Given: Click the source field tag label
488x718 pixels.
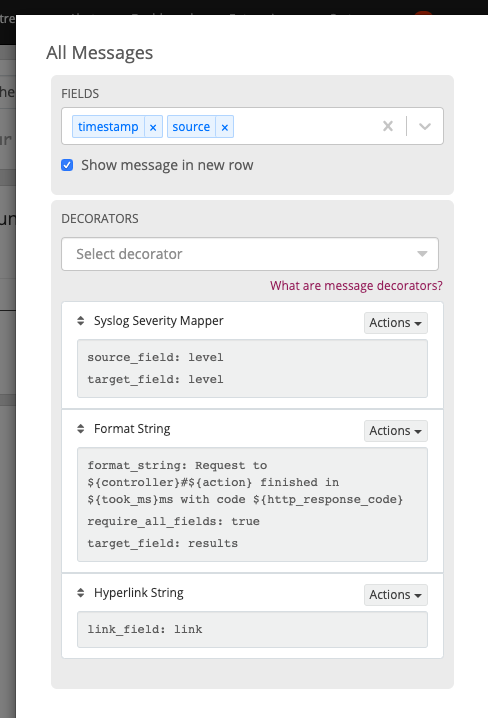Looking at the screenshot, I should 191,127.
